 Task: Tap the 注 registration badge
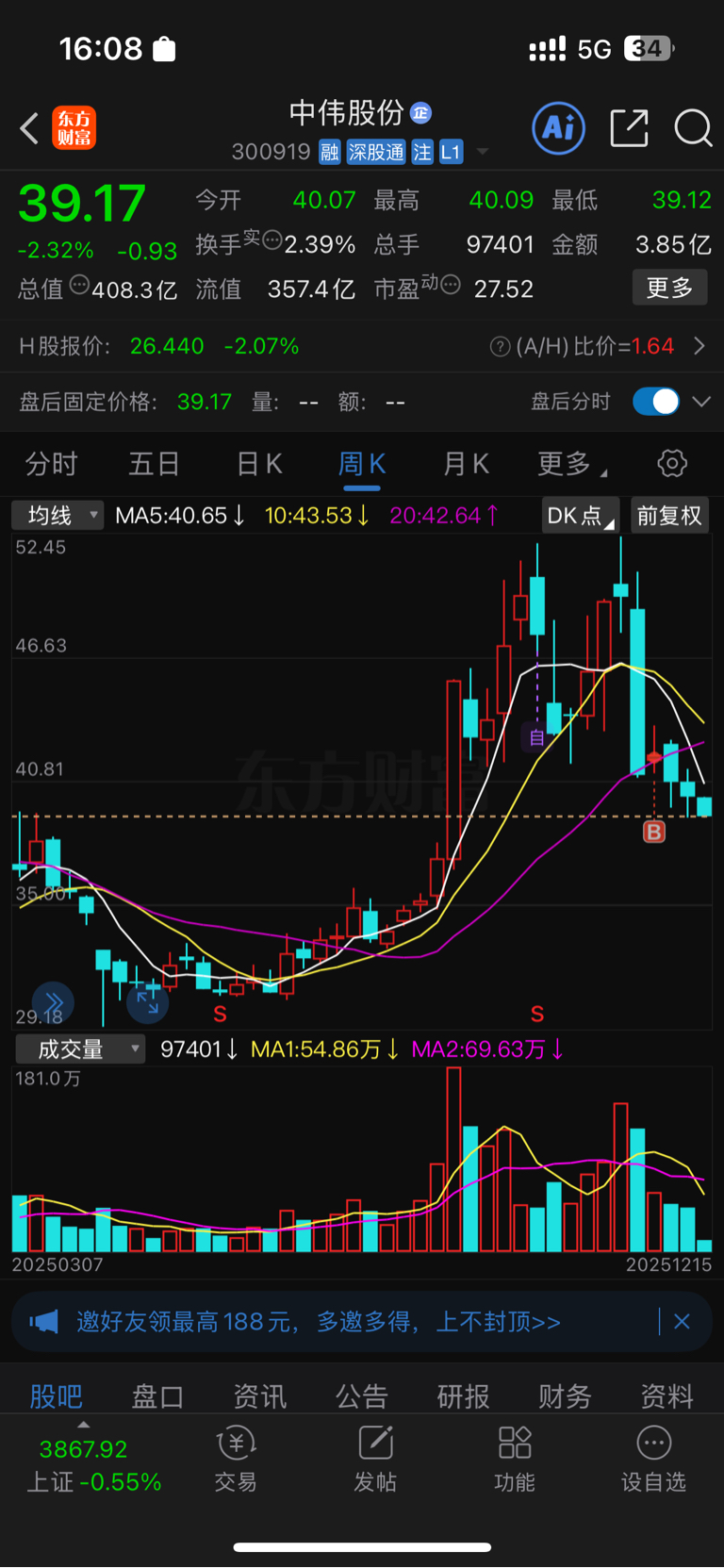pyautogui.click(x=422, y=152)
